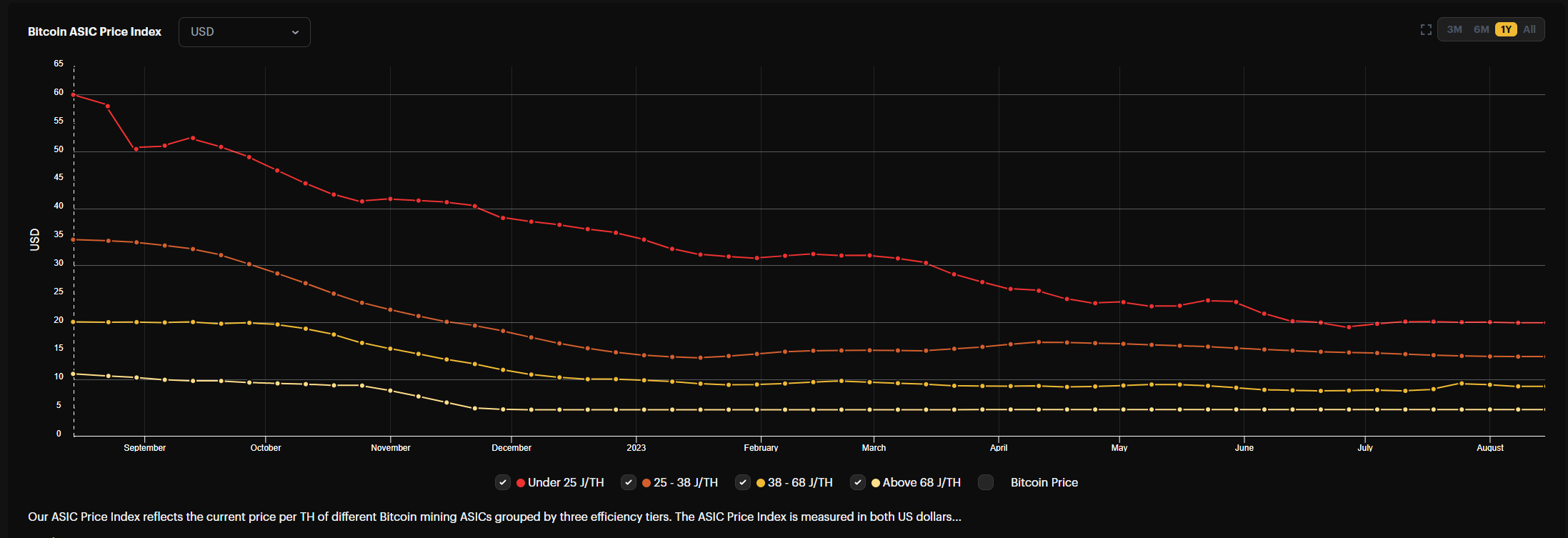Toggle off the Above 68 J/TH checkbox
The width and height of the screenshot is (1568, 538).
point(858,482)
